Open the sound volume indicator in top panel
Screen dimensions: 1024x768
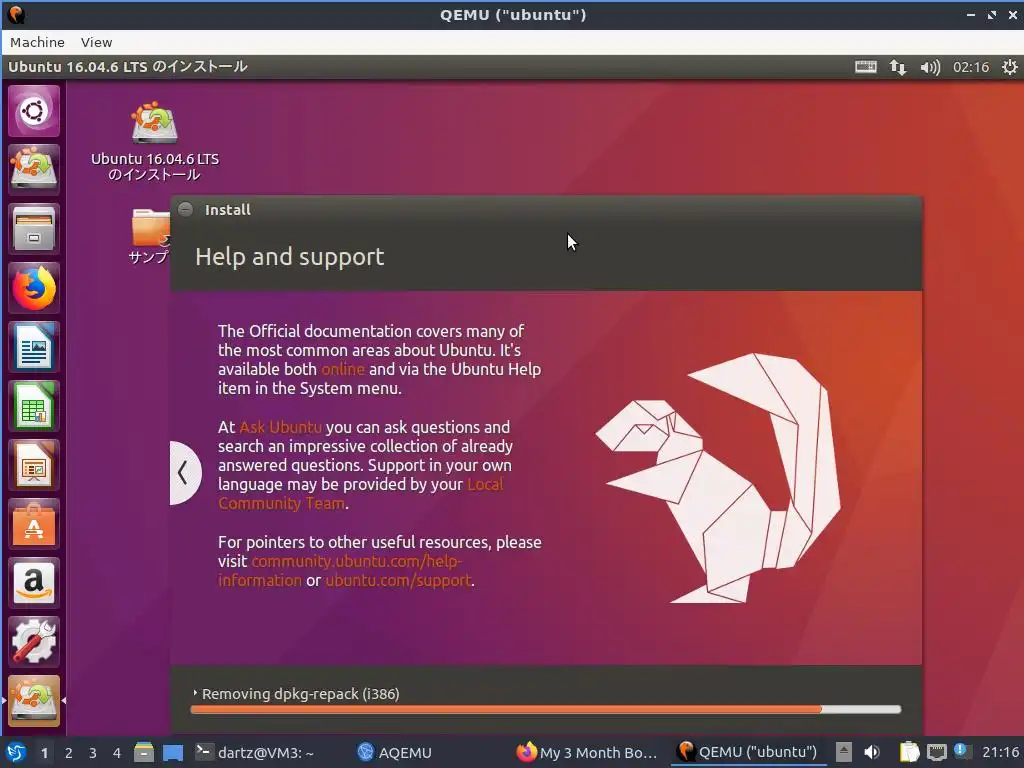[930, 67]
